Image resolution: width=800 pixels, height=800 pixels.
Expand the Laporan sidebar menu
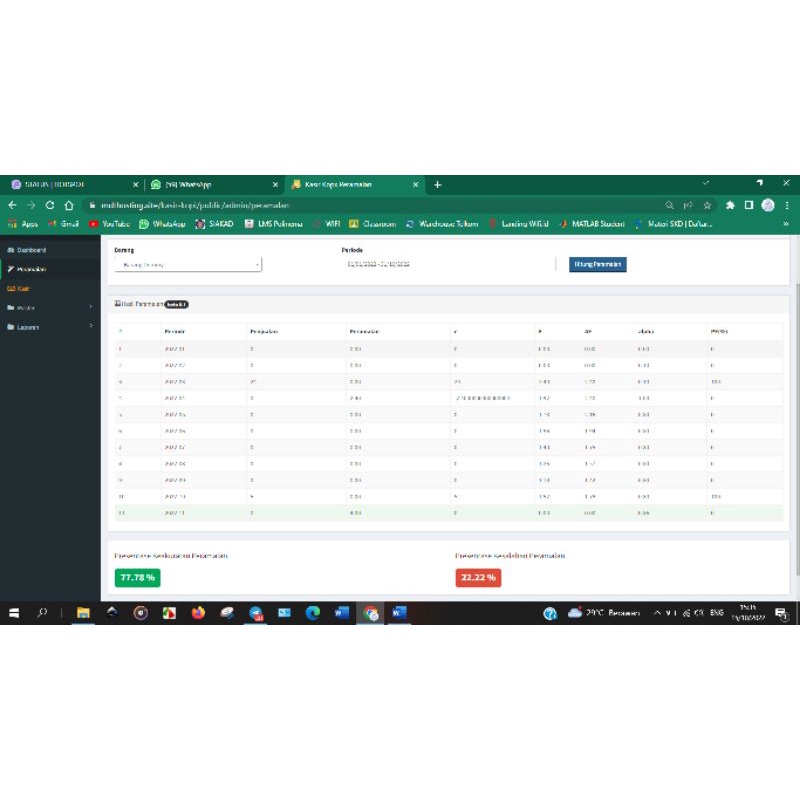[50, 327]
